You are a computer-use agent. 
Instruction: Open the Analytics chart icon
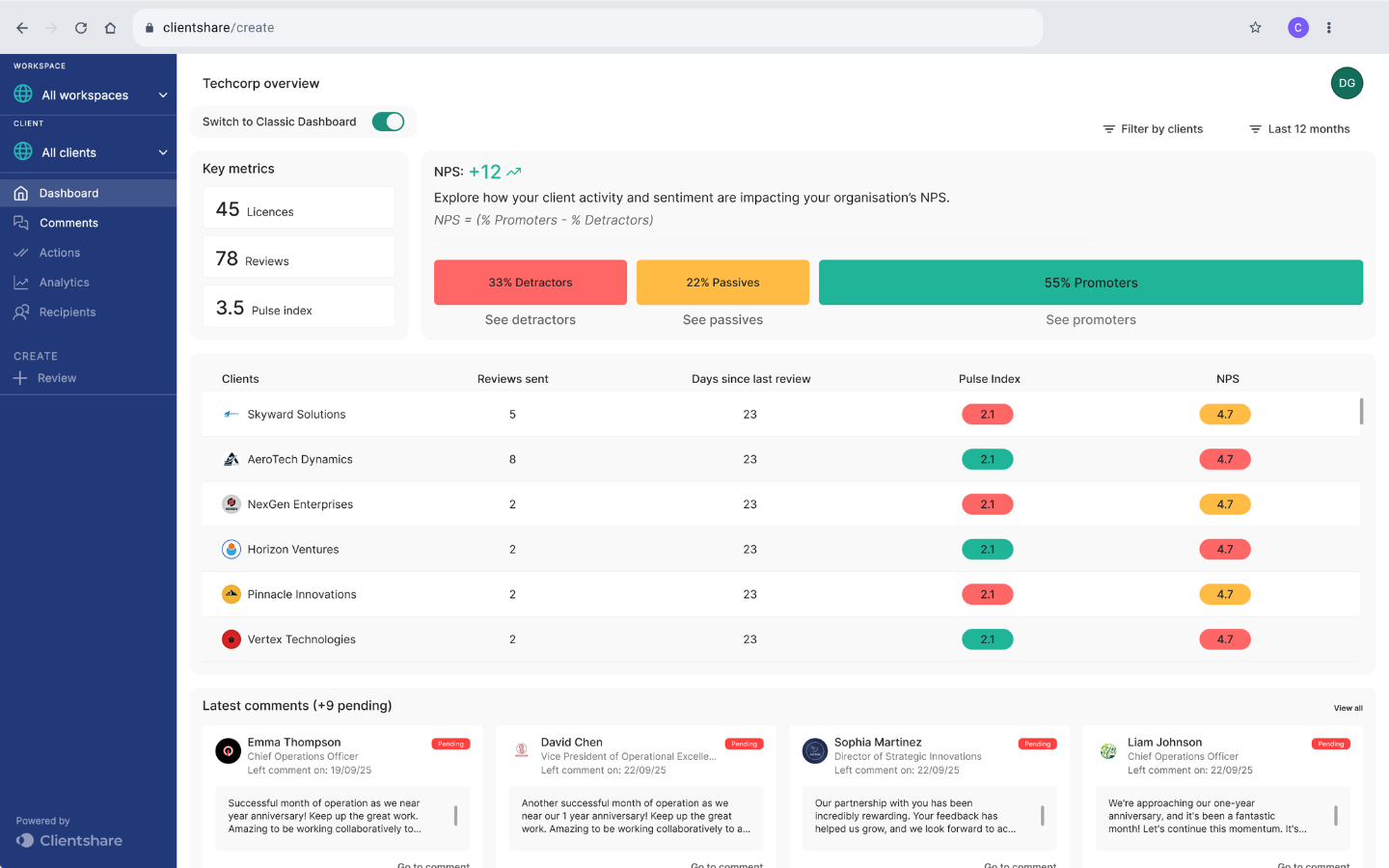pyautogui.click(x=21, y=283)
